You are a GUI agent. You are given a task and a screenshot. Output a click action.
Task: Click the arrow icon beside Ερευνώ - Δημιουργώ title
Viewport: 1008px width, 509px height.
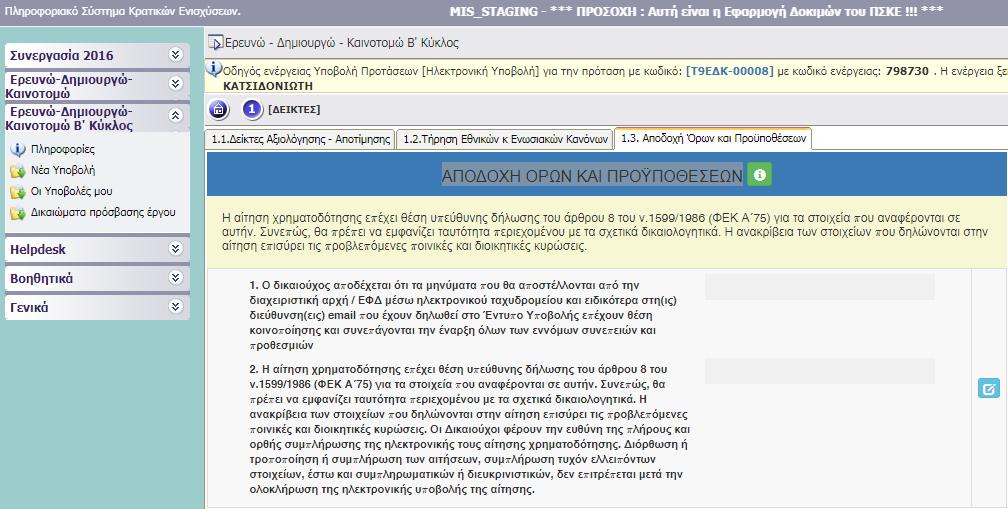coord(215,43)
